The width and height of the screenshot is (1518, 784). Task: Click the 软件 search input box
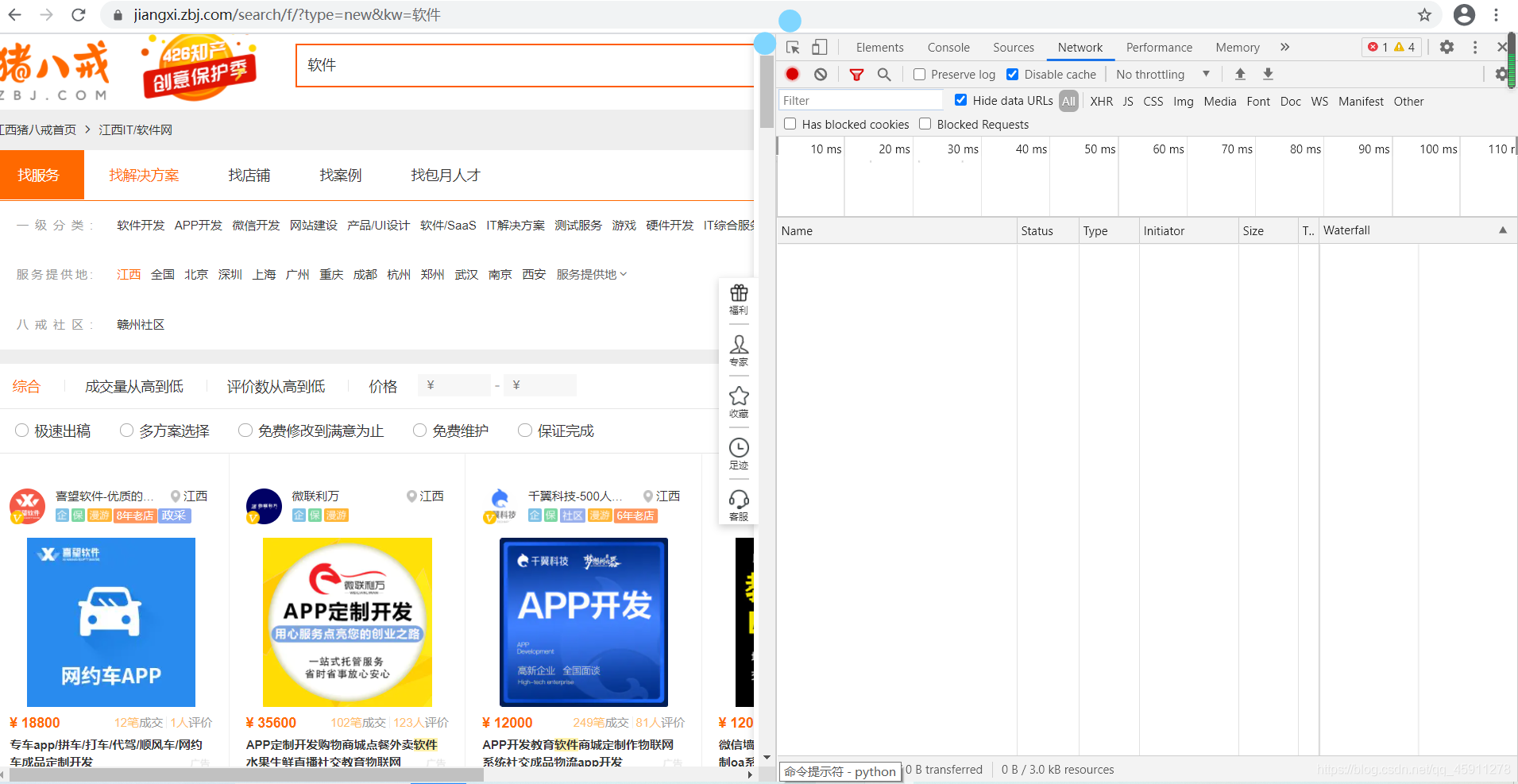[x=525, y=65]
